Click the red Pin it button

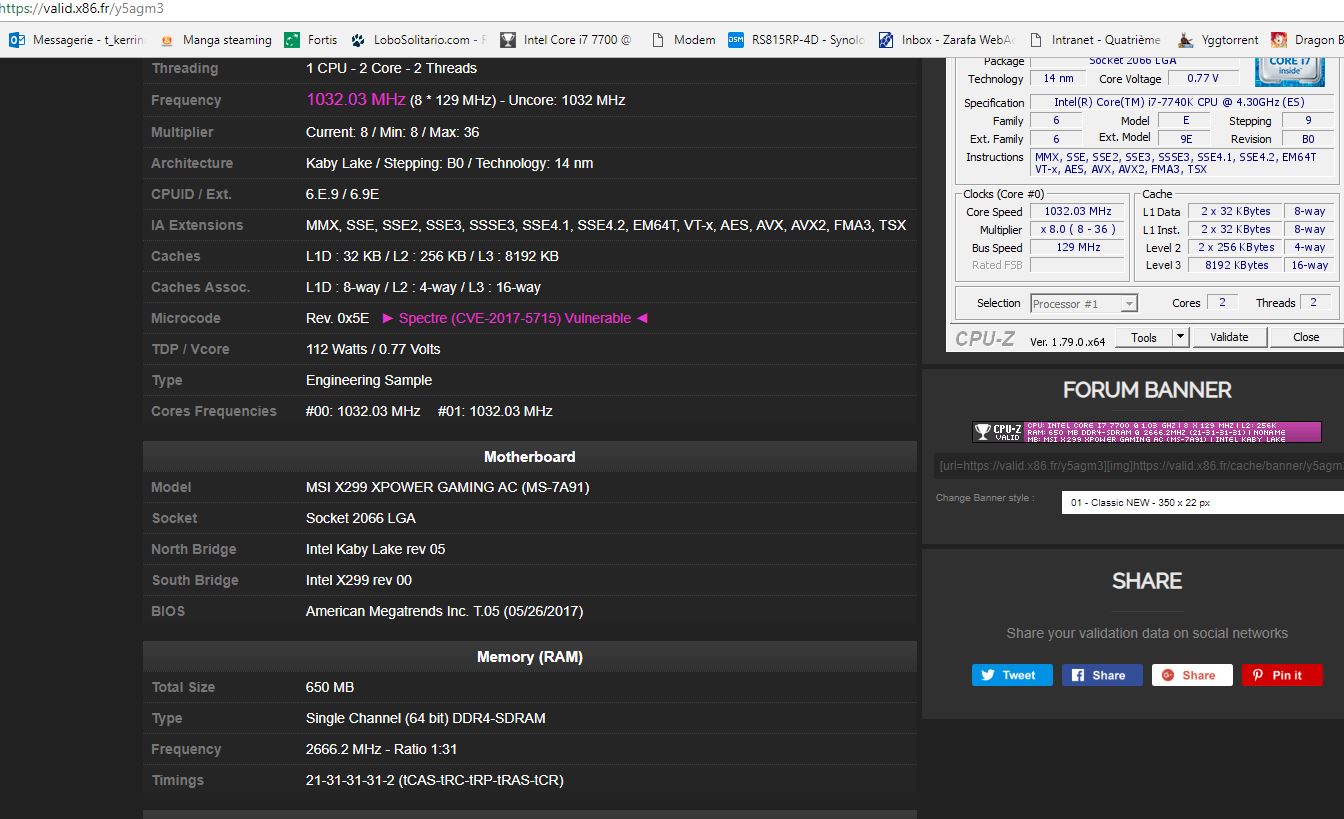1282,675
